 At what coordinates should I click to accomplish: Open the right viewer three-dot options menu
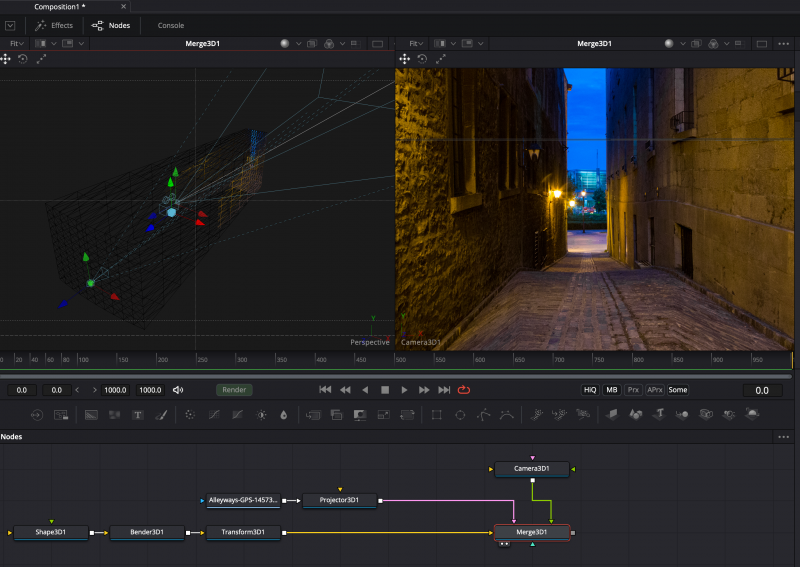click(784, 44)
